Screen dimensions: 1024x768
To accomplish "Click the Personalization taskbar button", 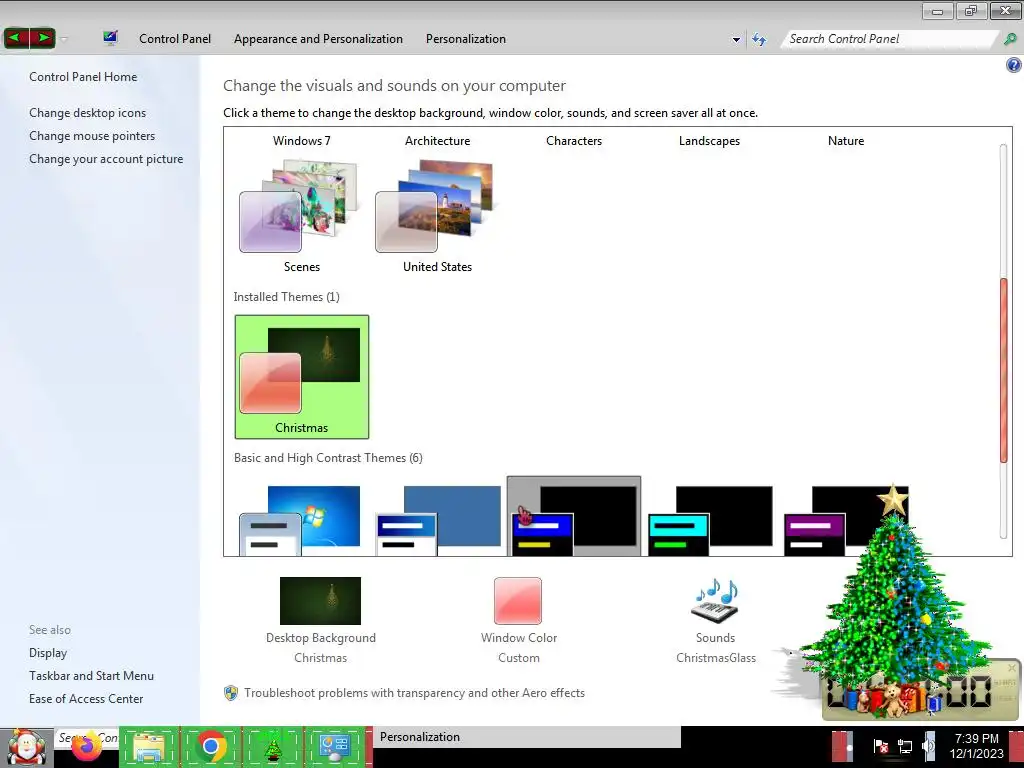I will (x=526, y=737).
